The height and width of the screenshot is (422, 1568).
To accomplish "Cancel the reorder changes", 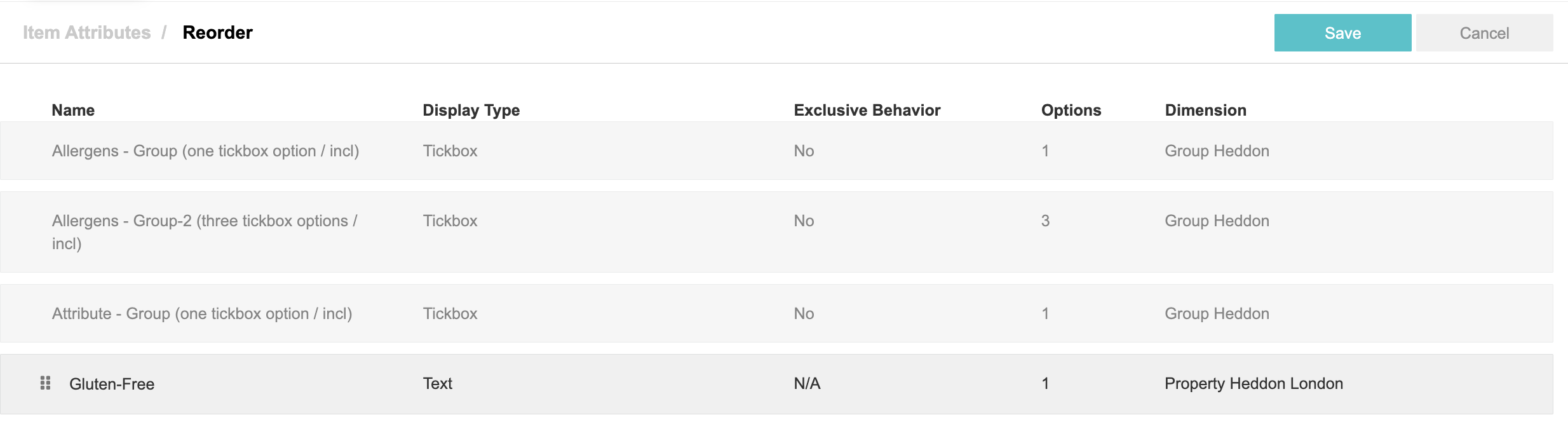I will click(1484, 33).
